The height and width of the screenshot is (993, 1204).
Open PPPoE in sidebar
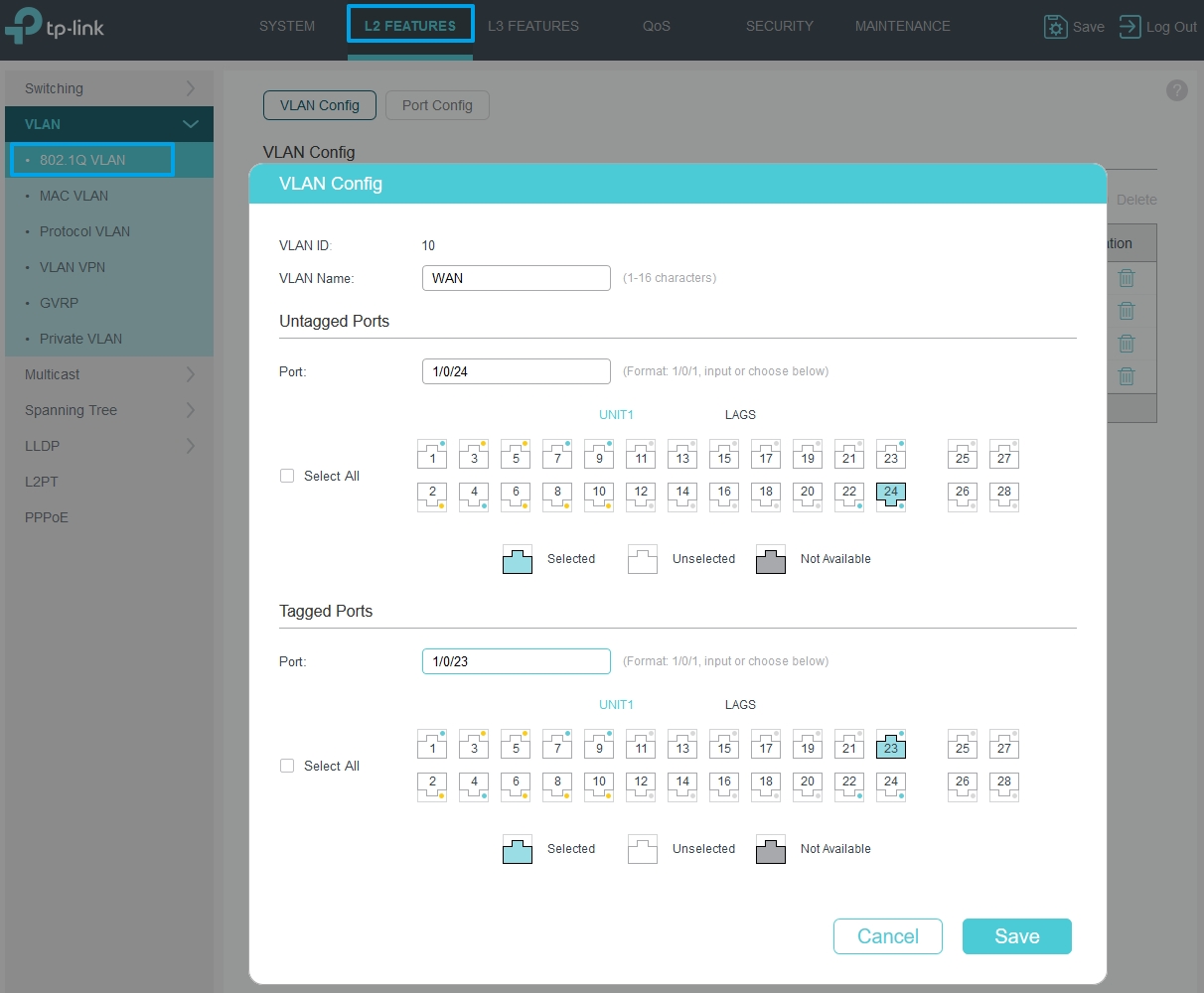click(109, 517)
